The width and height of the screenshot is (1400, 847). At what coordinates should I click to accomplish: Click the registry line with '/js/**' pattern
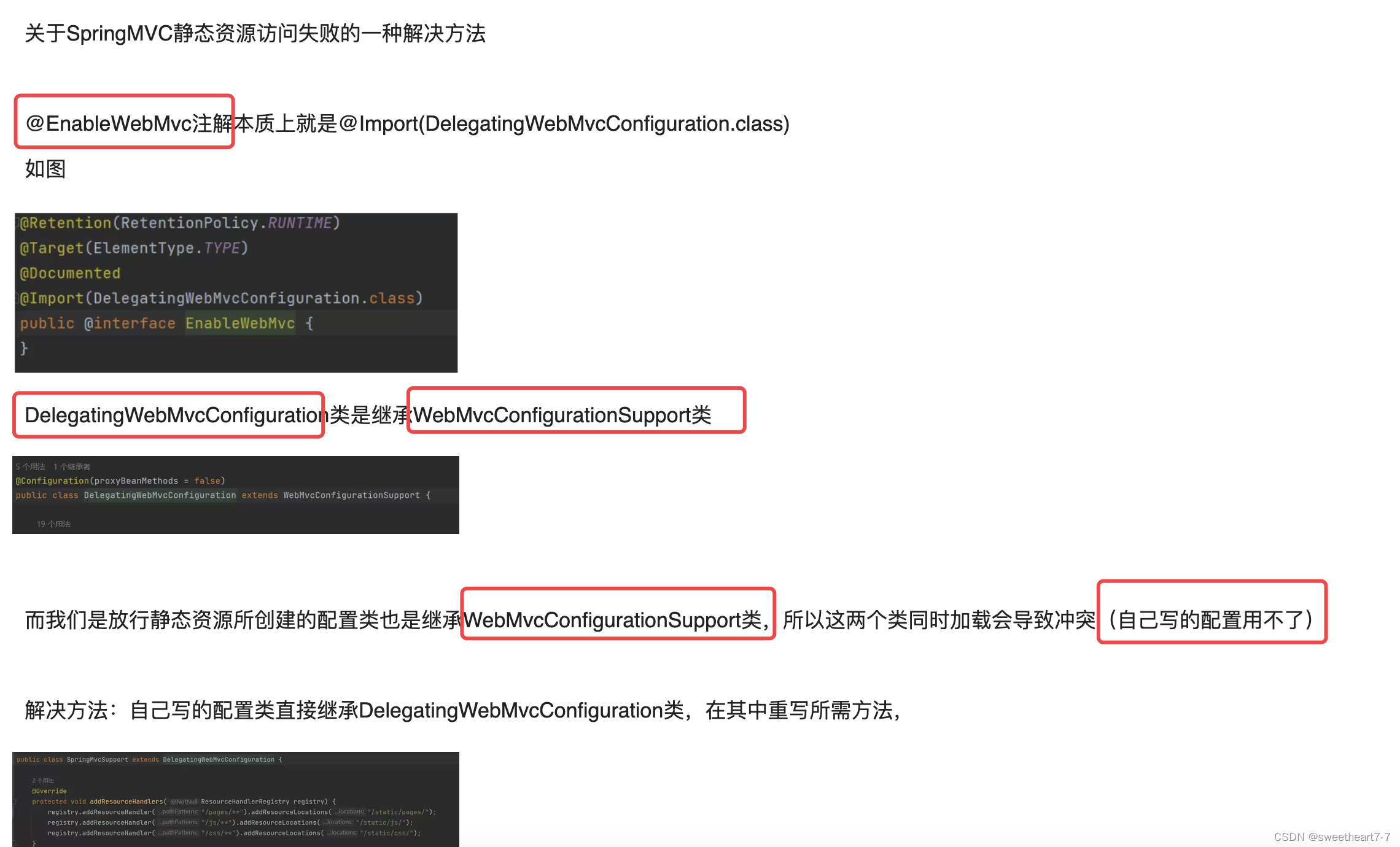230,822
